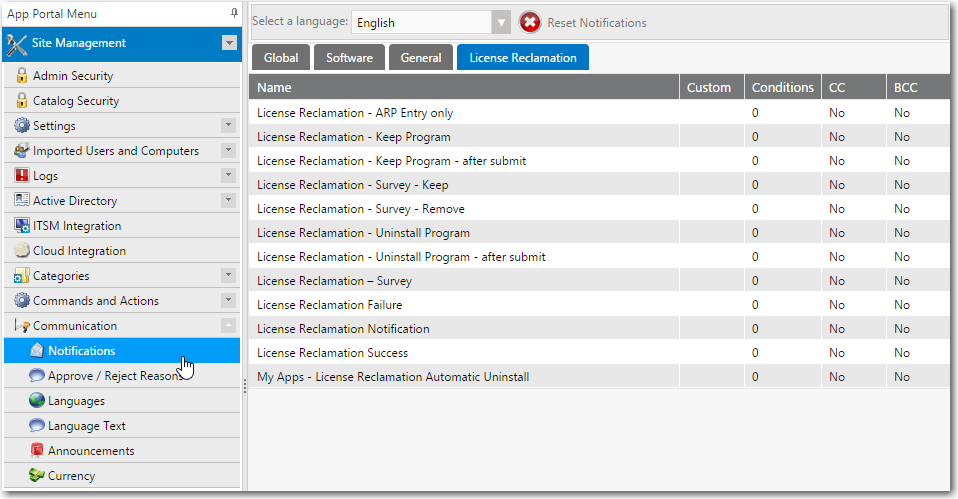958x499 pixels.
Task: Select Language Text in sidebar
Action: coord(87,426)
